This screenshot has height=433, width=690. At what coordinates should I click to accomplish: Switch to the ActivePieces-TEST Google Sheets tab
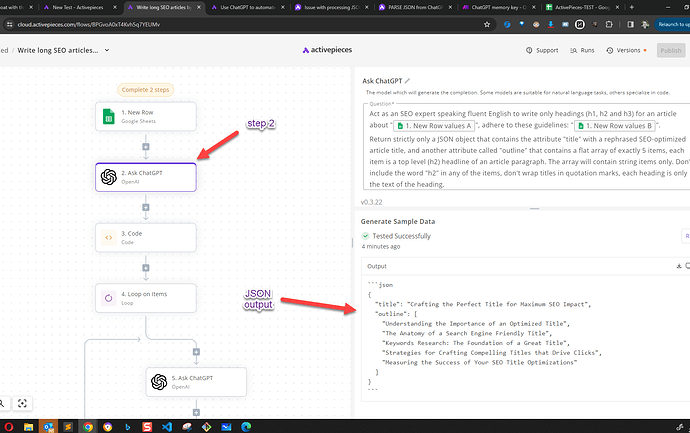point(582,7)
